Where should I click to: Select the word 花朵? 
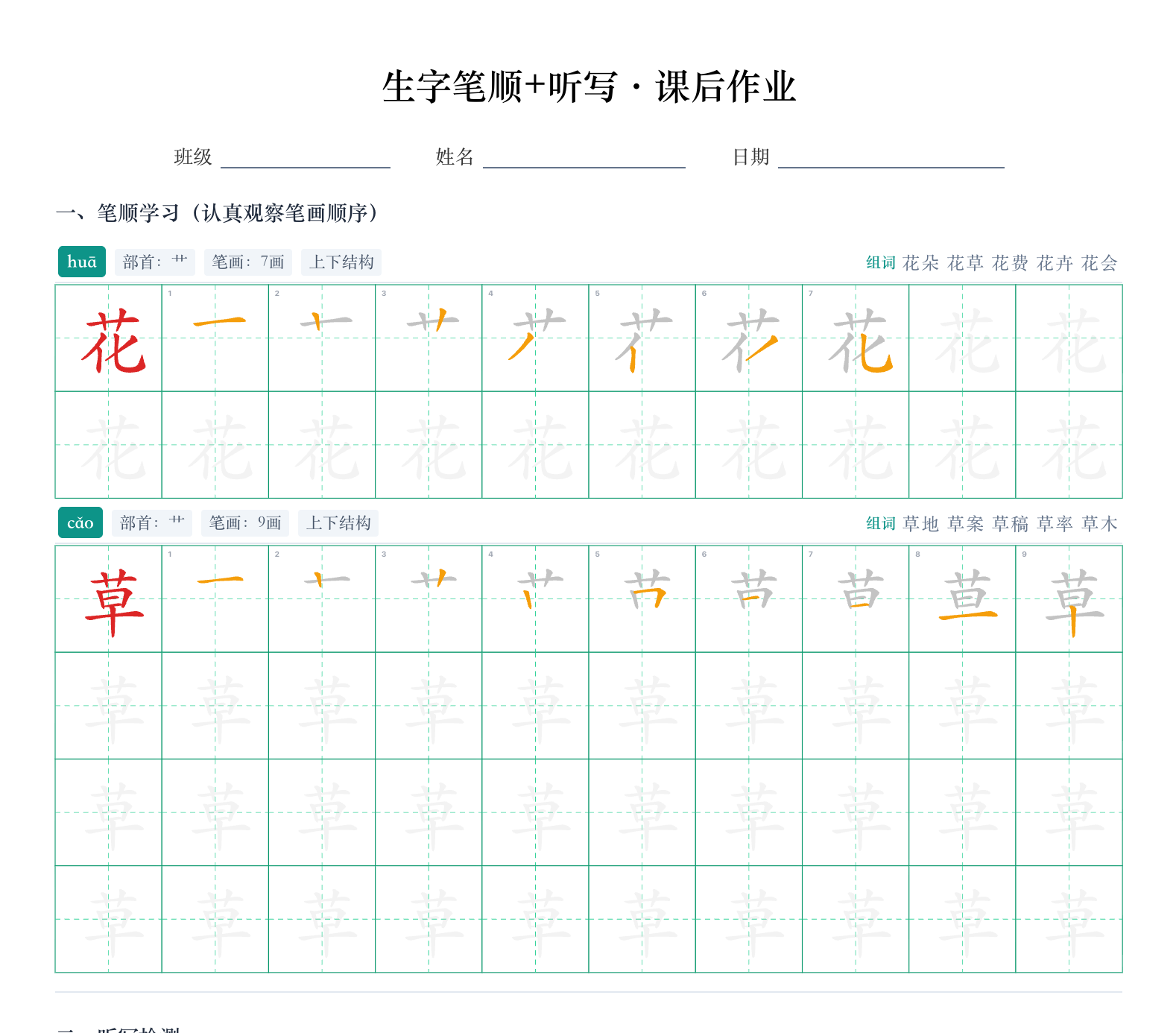(921, 263)
